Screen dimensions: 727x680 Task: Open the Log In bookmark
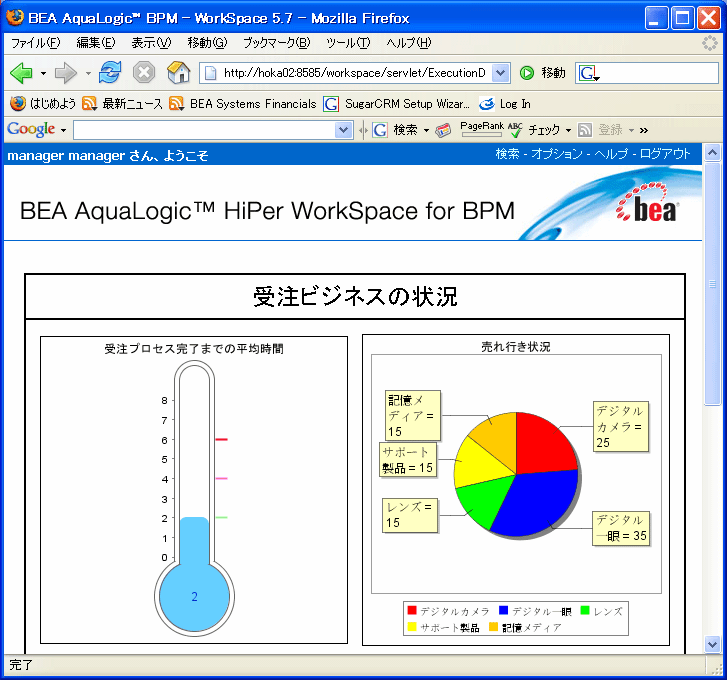(505, 104)
